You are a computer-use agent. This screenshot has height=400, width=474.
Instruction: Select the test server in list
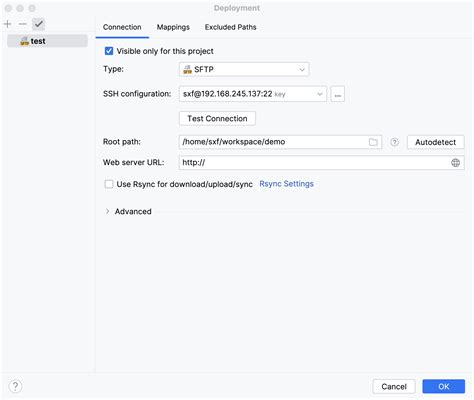point(47,41)
